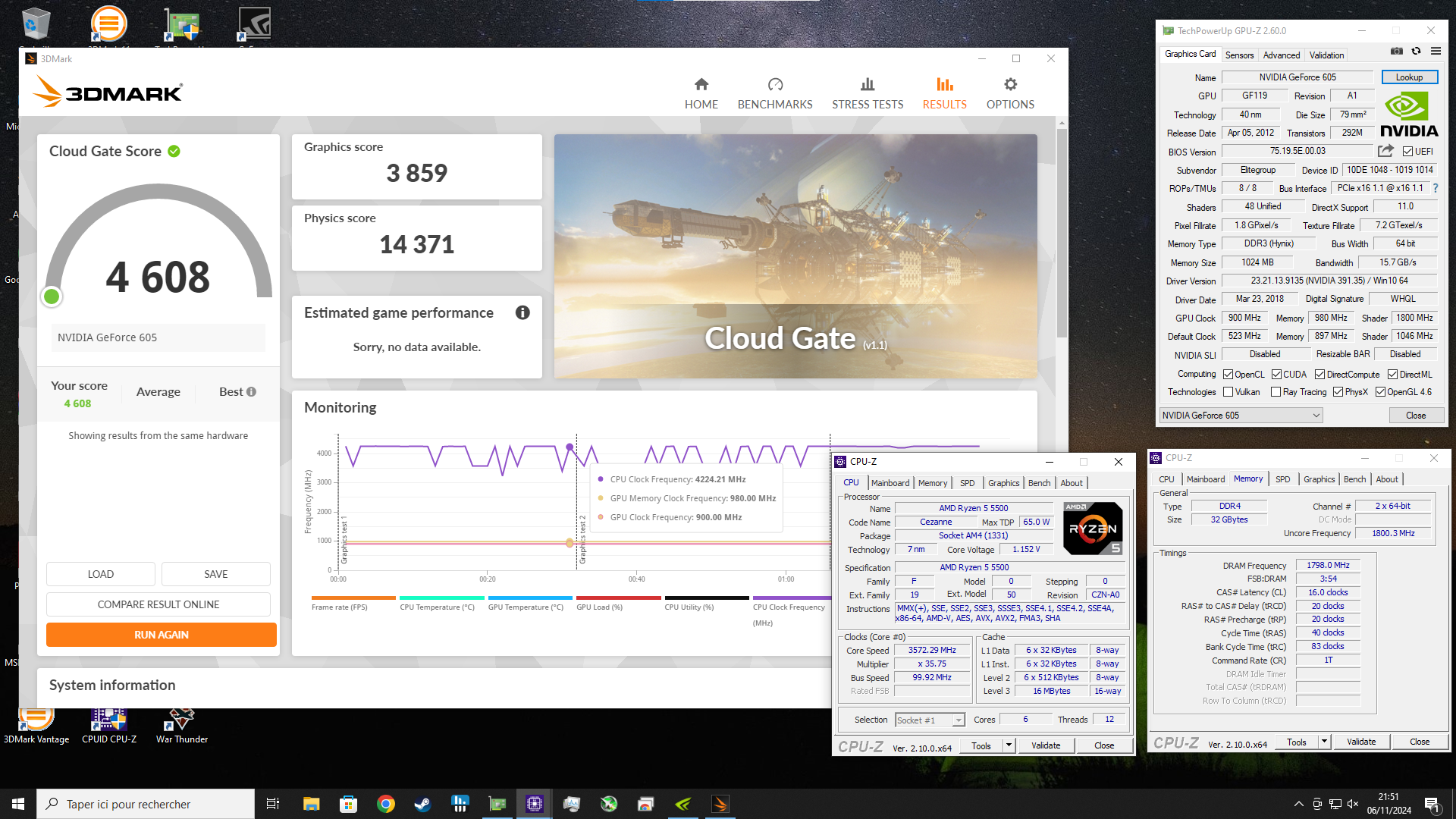Click the Lookup button in GPU-Z
This screenshot has height=819, width=1456.
[1409, 77]
